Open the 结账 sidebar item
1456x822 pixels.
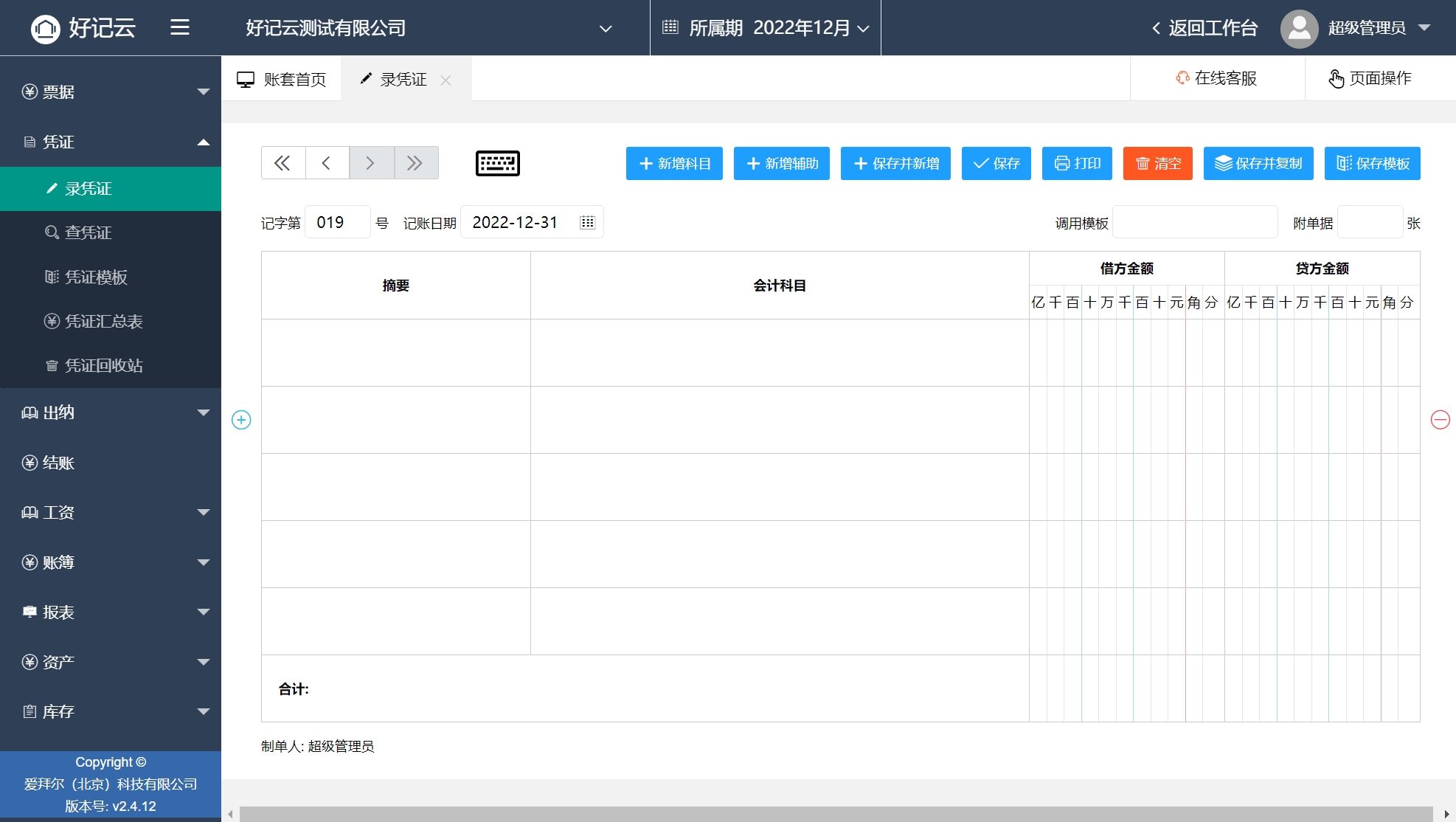tap(111, 463)
